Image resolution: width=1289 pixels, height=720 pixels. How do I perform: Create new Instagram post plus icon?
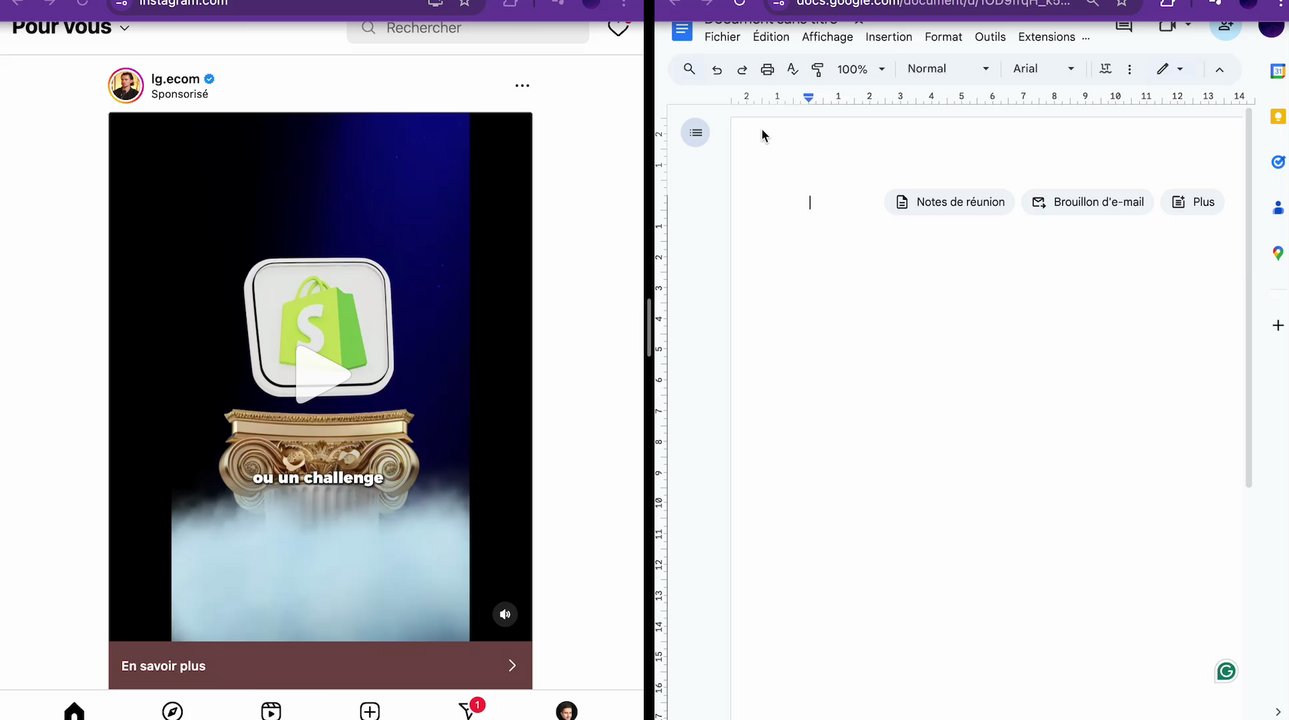(370, 711)
